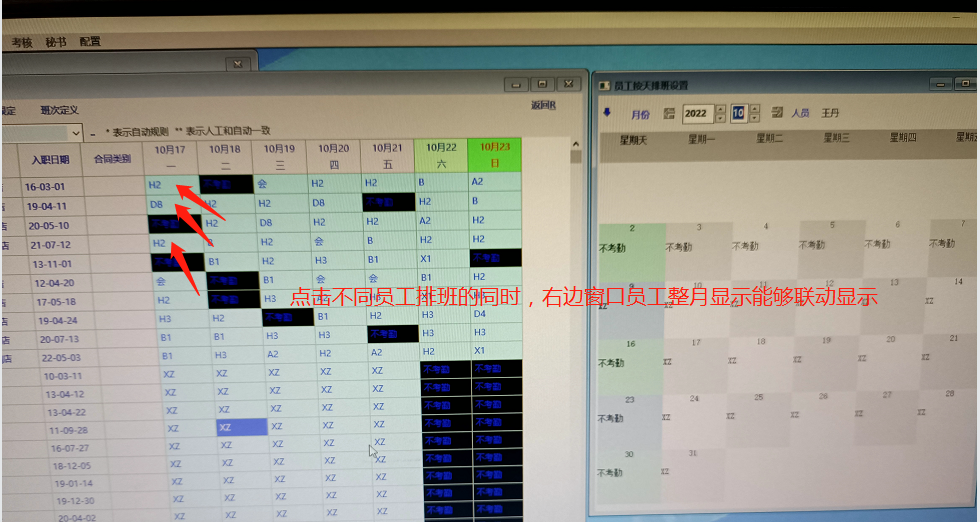Click the 班次定义 button
980x522 pixels.
pos(59,110)
